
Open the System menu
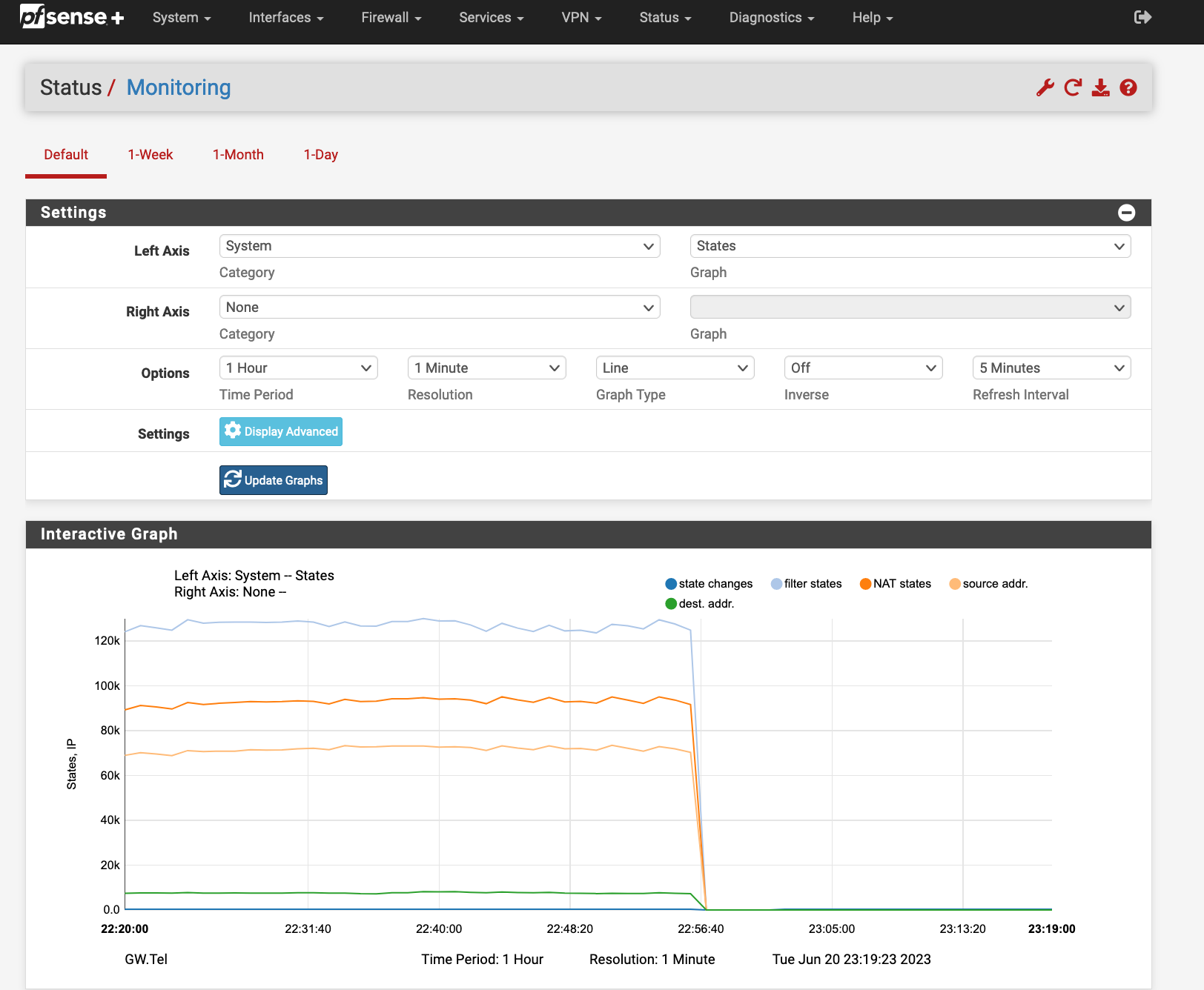pyautogui.click(x=182, y=17)
